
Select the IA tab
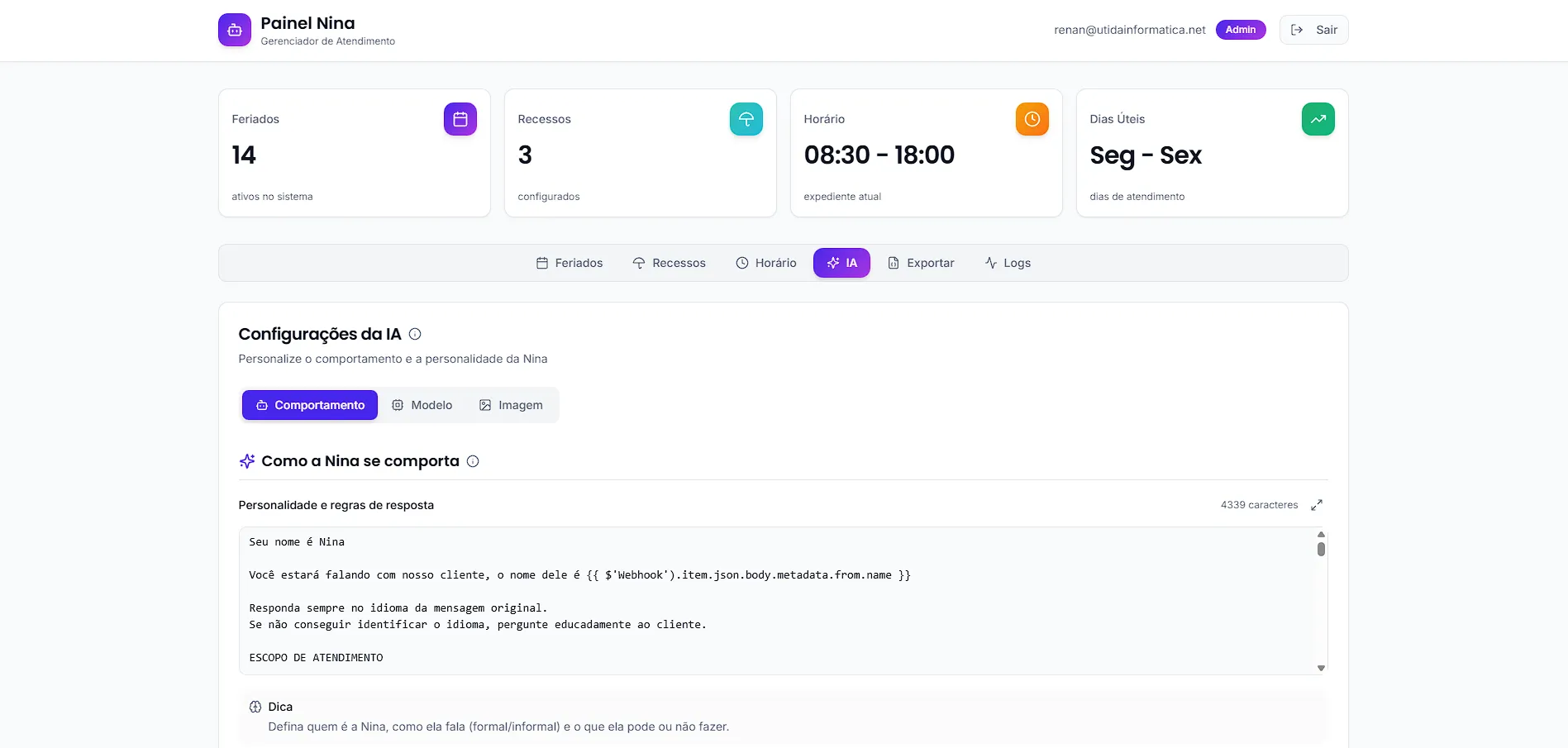pos(841,263)
